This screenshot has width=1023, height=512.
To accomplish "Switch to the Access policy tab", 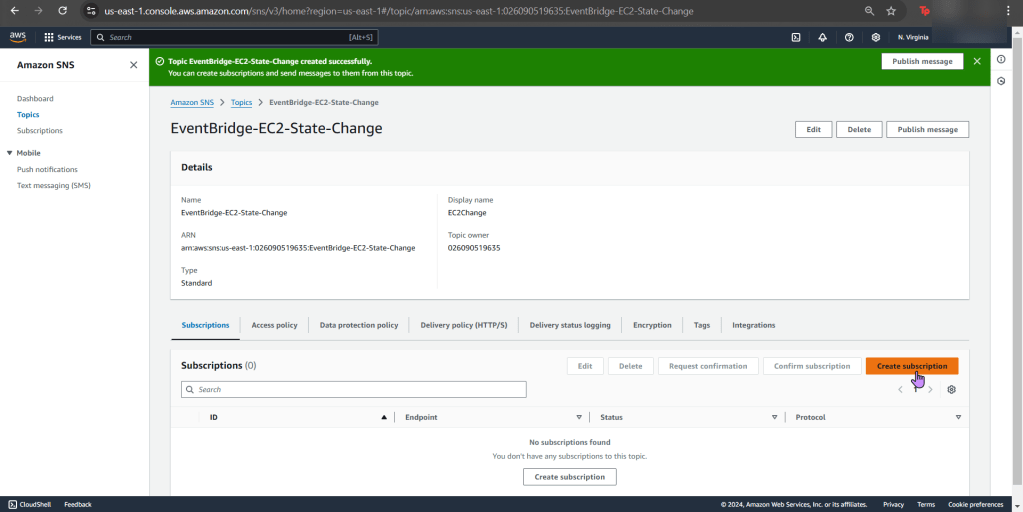I will click(x=274, y=325).
